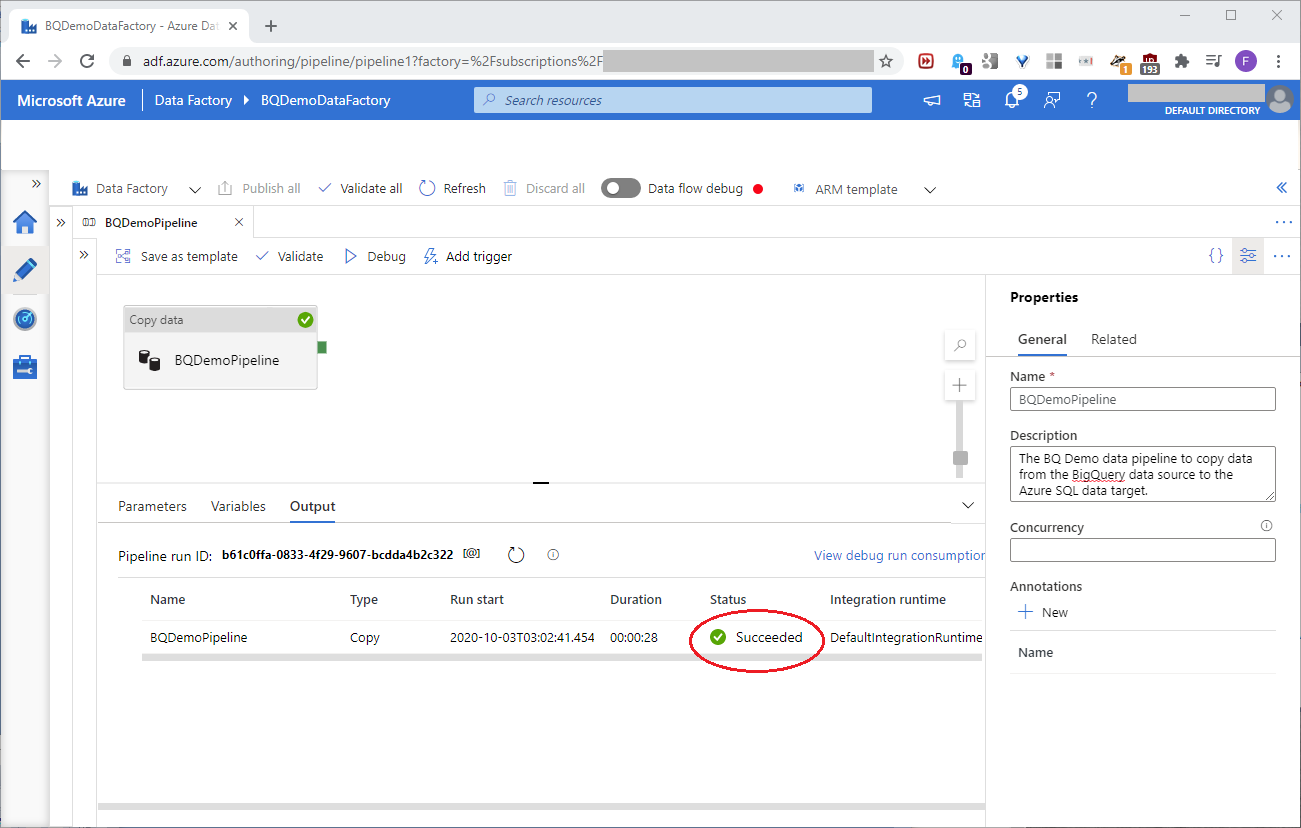The height and width of the screenshot is (828, 1301).
Task: Open the Switch Data Factory icon
Action: pos(972,100)
